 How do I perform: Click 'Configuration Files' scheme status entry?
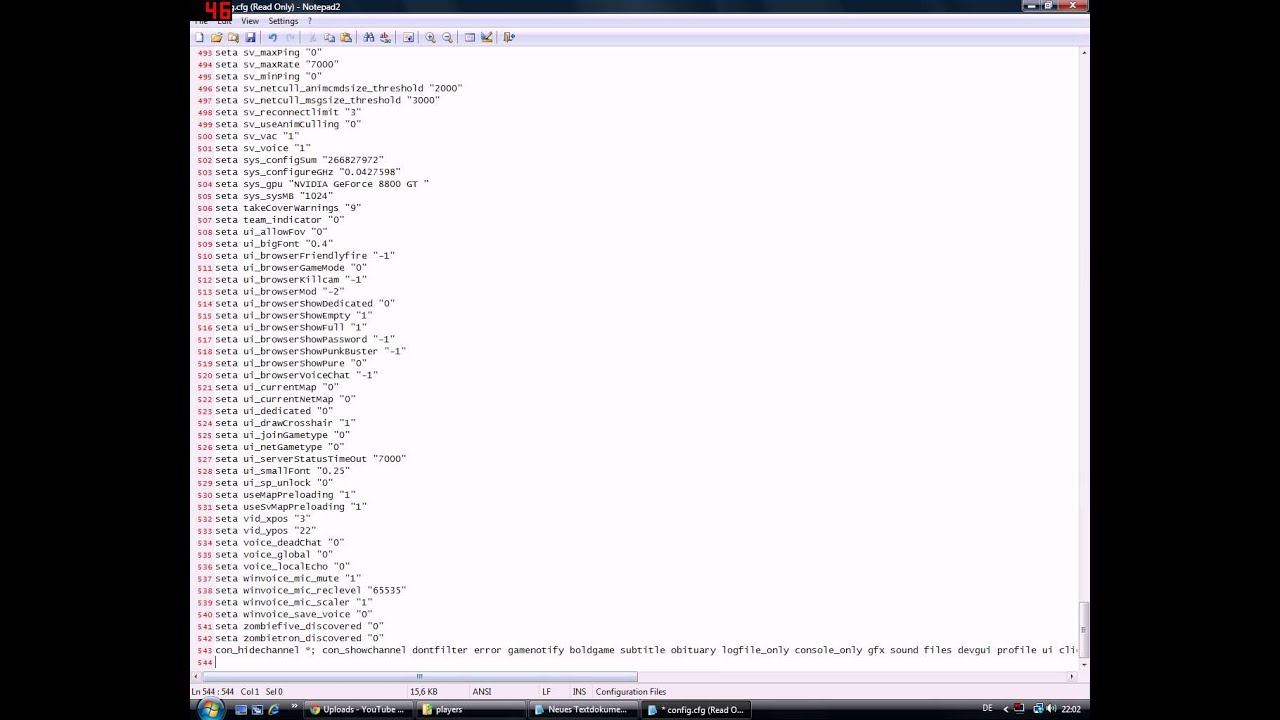[631, 691]
